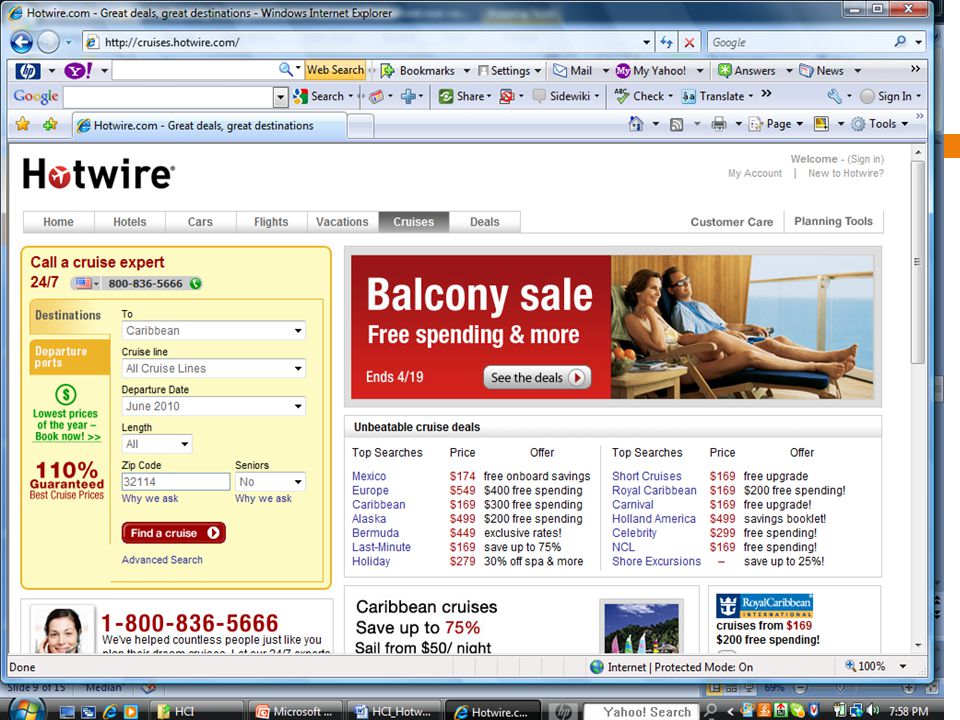The image size is (960, 720).
Task: Open the Hotels navigation tab
Action: tap(130, 222)
